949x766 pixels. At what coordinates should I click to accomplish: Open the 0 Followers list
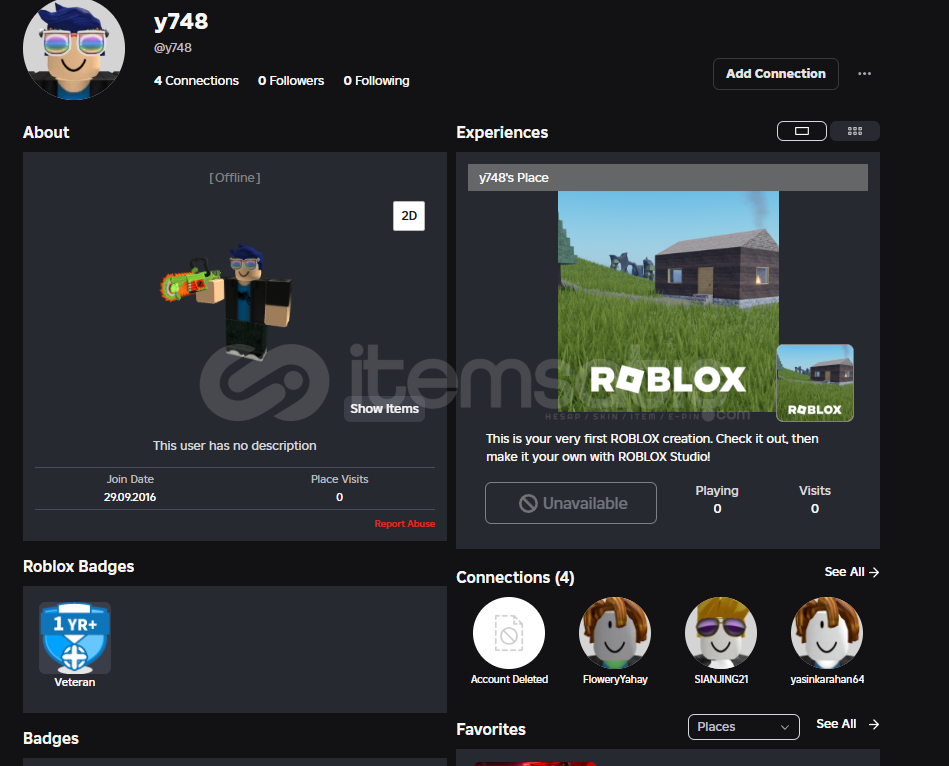pyautogui.click(x=291, y=80)
